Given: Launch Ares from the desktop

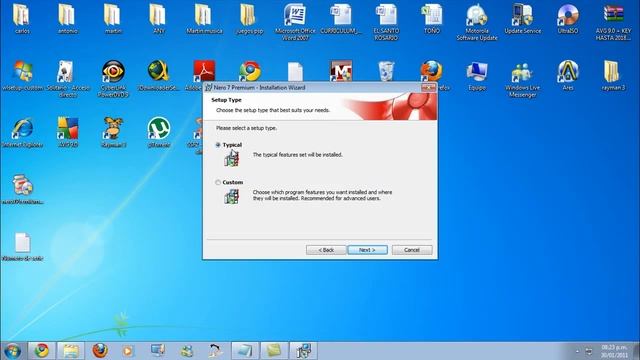Looking at the screenshot, I should click(x=568, y=76).
